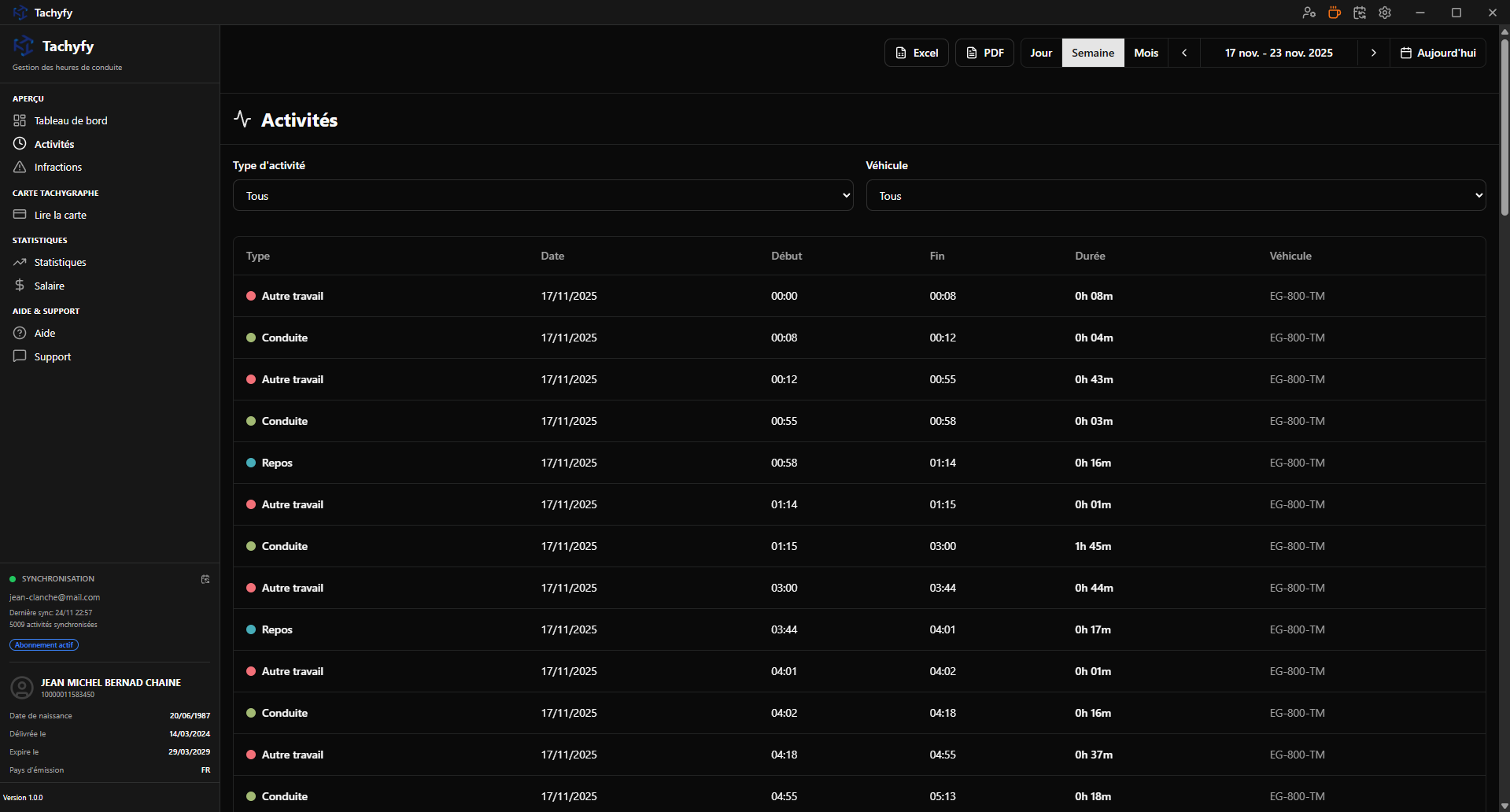The height and width of the screenshot is (812, 1510).
Task: Select the Salaire dollar icon
Action: pos(20,286)
